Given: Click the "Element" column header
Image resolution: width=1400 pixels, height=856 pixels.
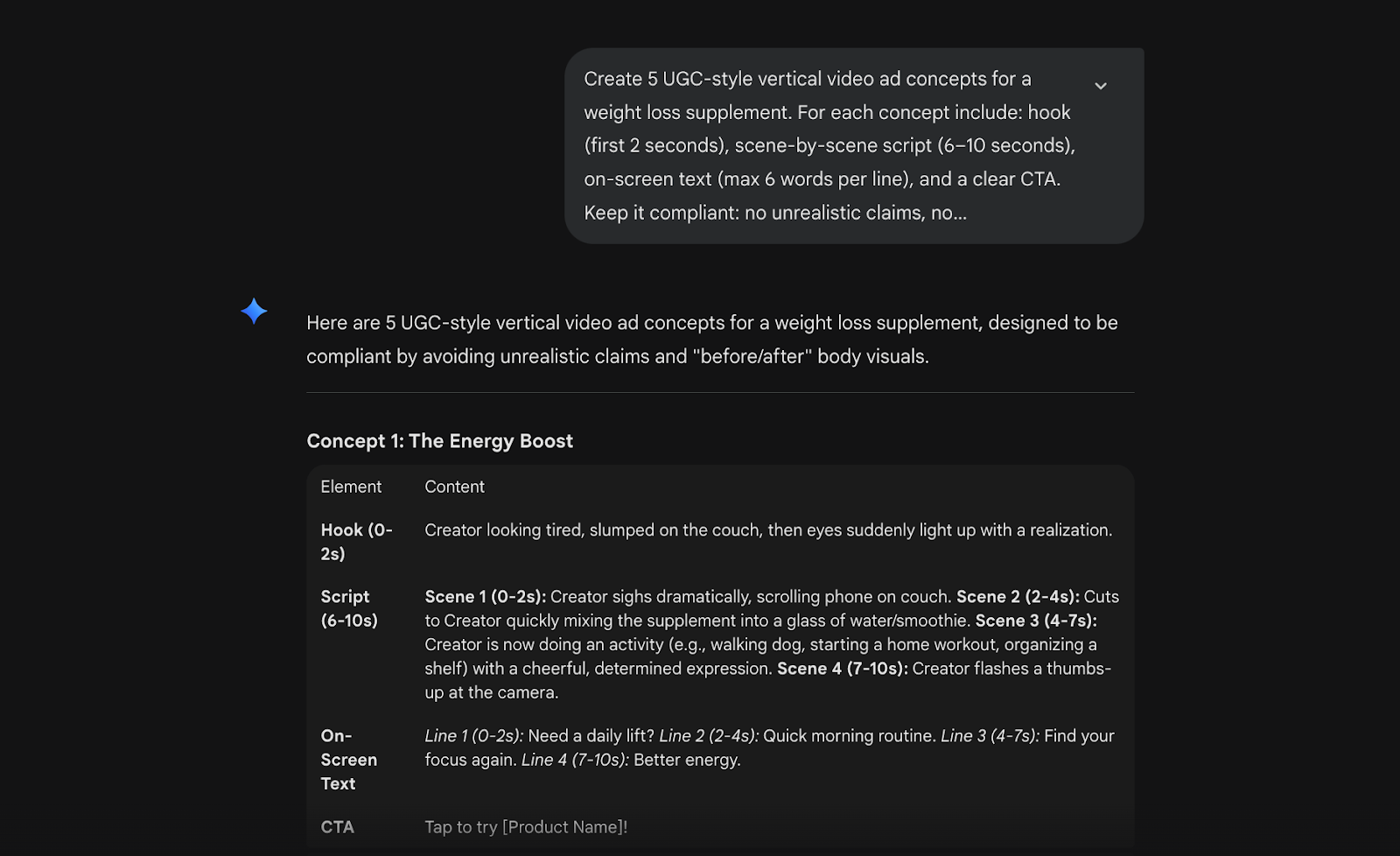Looking at the screenshot, I should 351,487.
